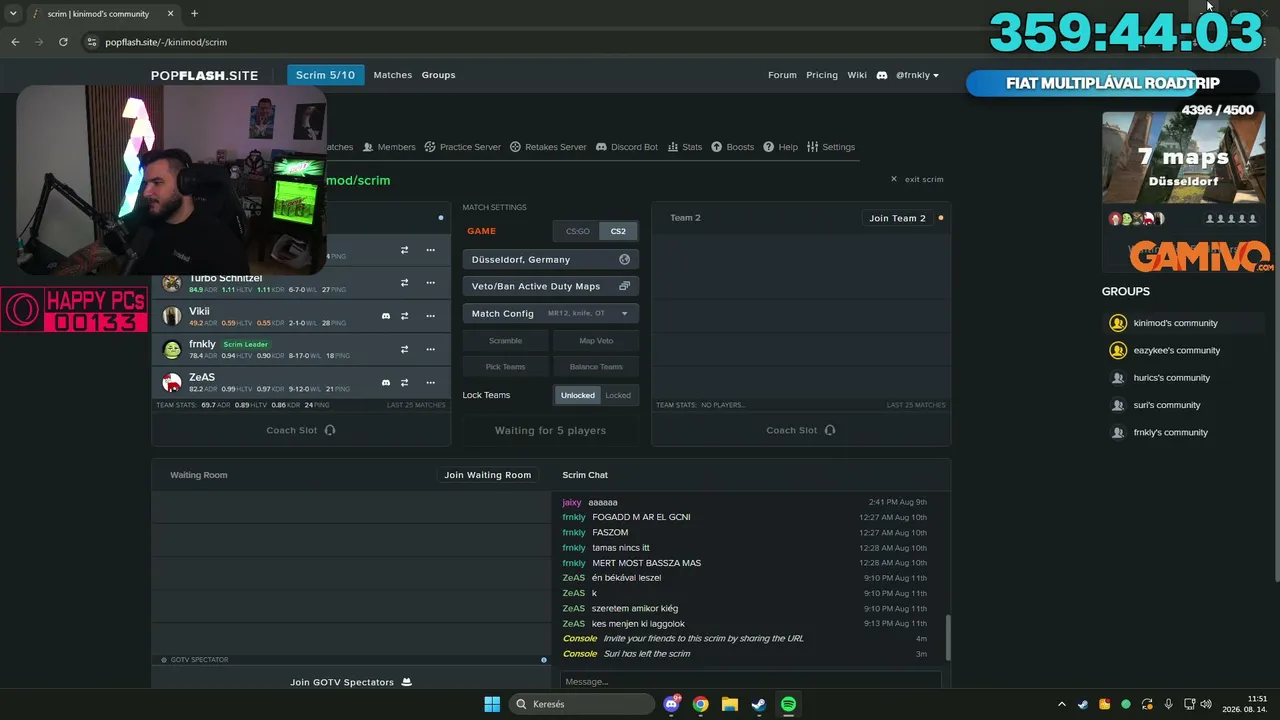
Task: Click the exit scrim link
Action: (917, 179)
